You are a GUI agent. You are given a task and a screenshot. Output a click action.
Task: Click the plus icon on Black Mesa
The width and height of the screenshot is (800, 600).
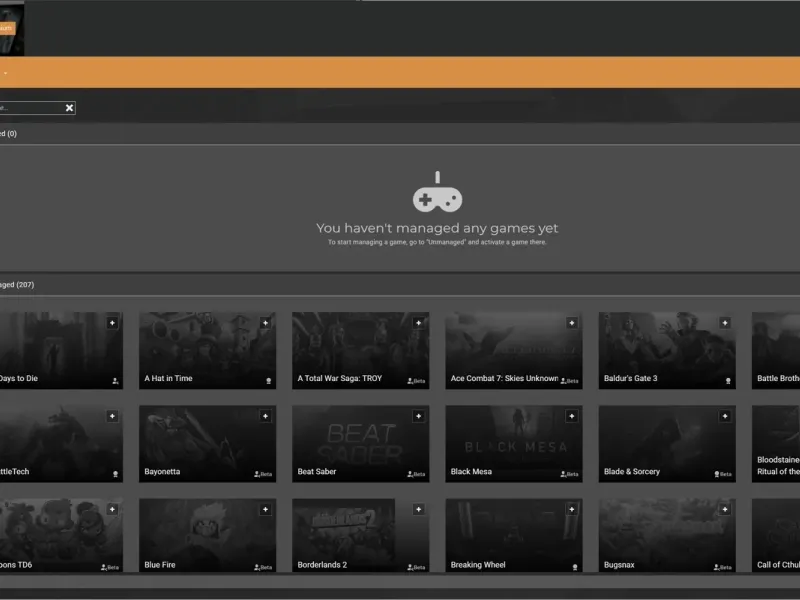click(571, 416)
